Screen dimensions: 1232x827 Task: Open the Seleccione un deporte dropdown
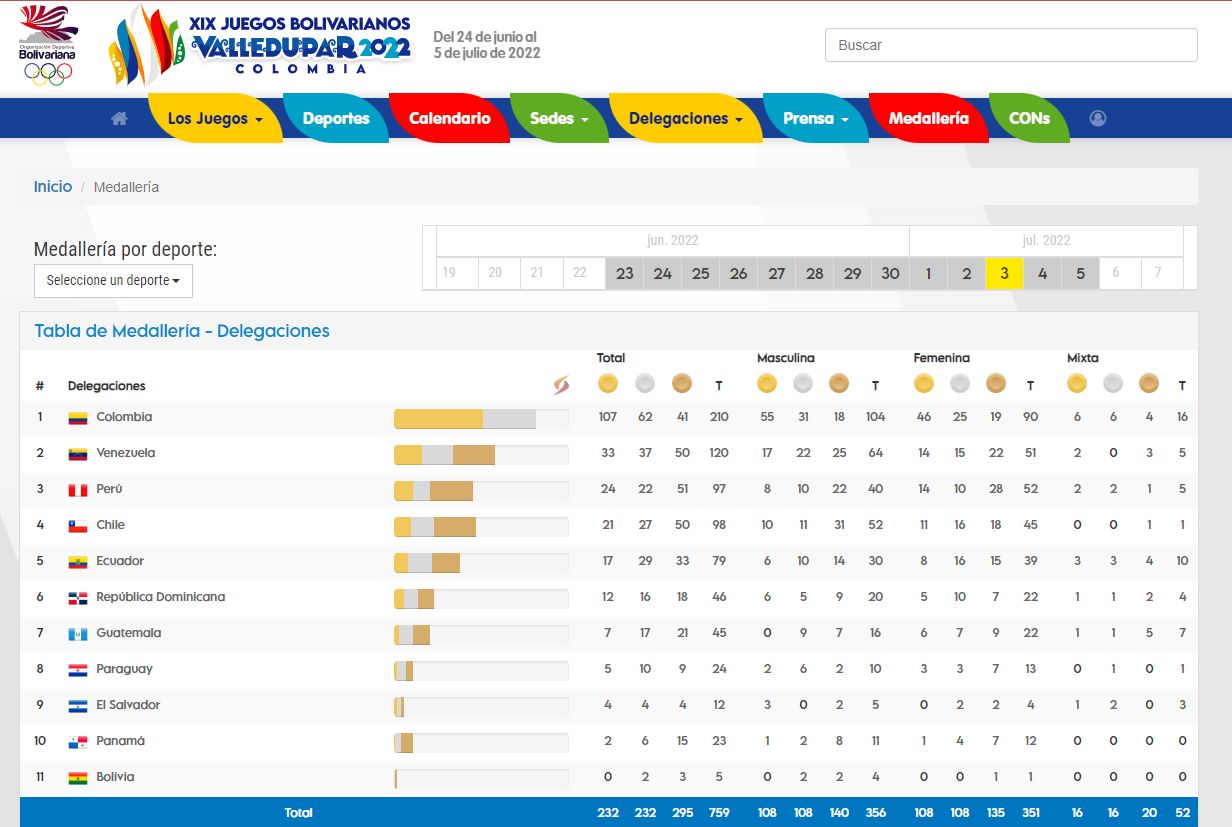coord(113,281)
